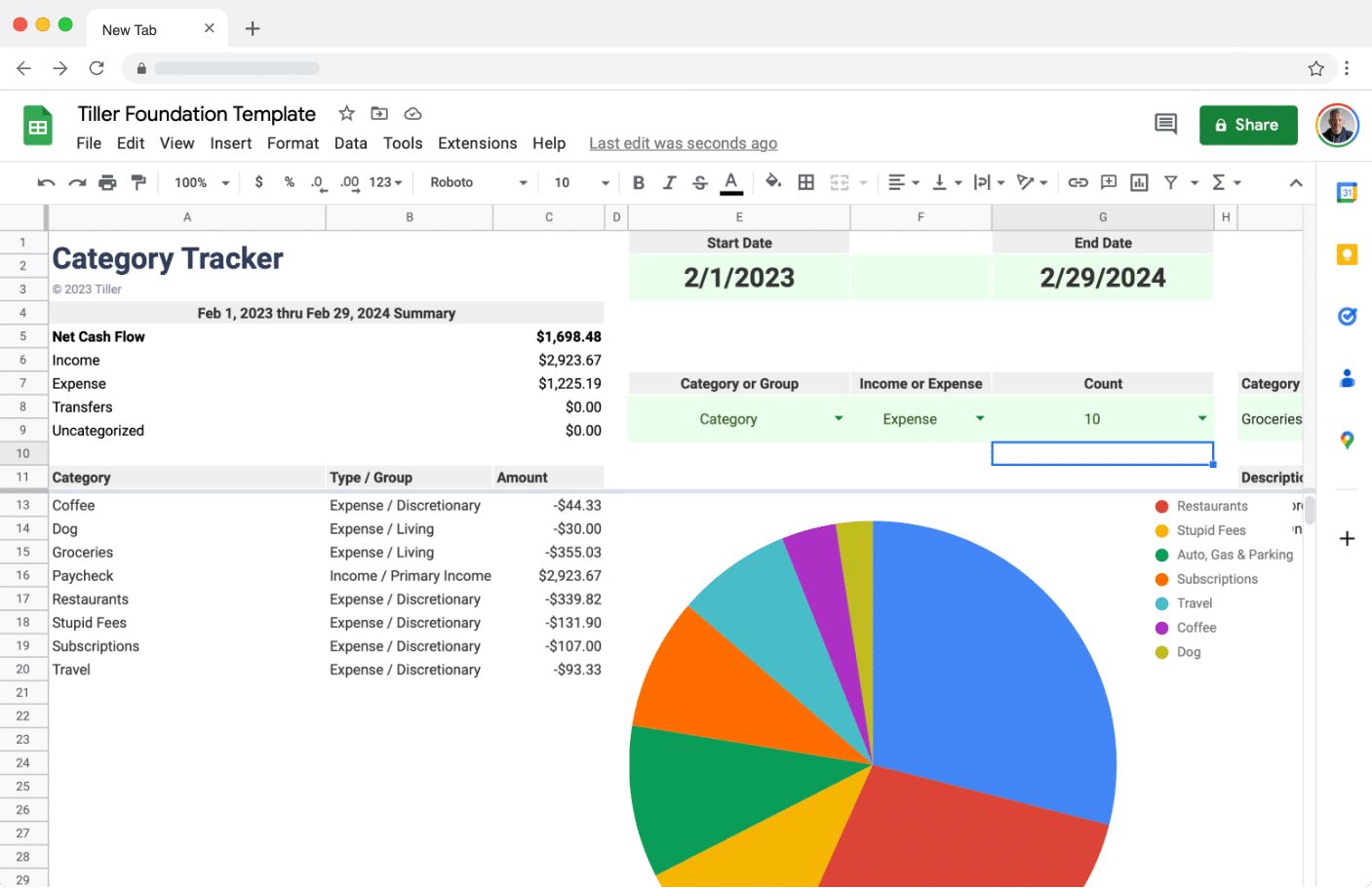Open Contacts side panel
This screenshot has width=1372, height=888.
pyautogui.click(x=1347, y=378)
